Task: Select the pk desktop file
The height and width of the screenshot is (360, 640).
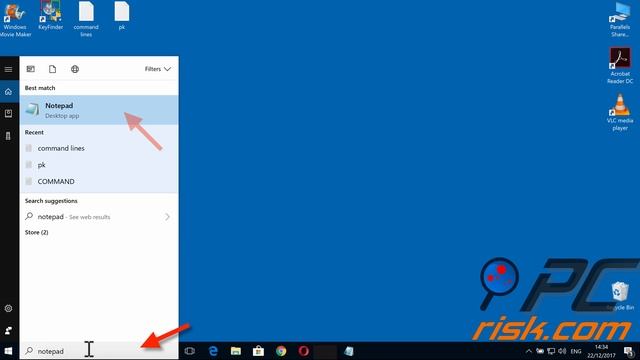Action: (x=122, y=16)
